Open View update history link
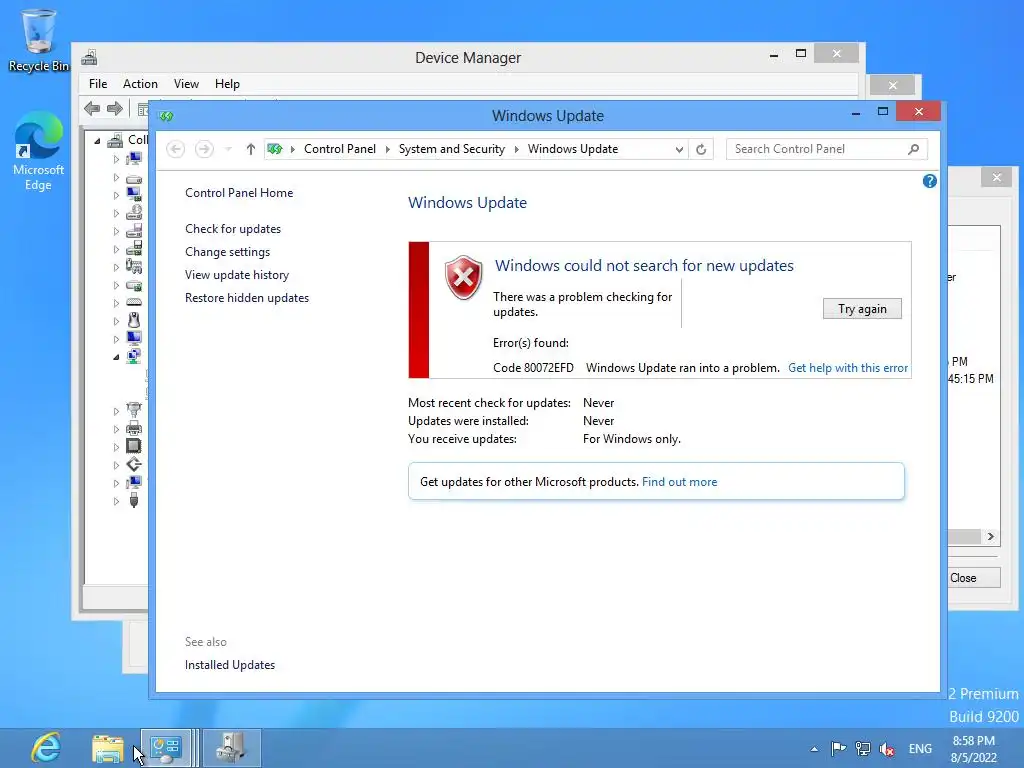Screen dimensions: 1024x768 tap(237, 275)
